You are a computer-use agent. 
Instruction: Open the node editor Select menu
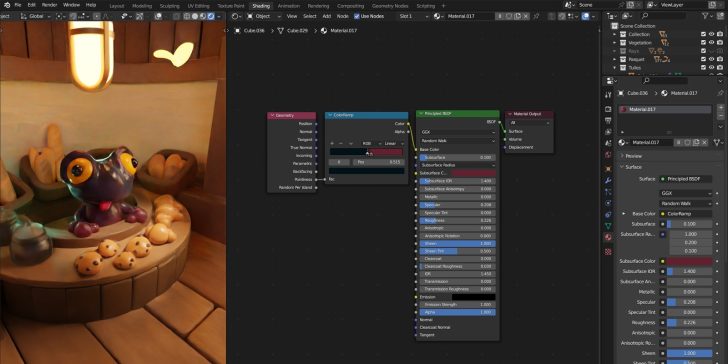pyautogui.click(x=310, y=16)
